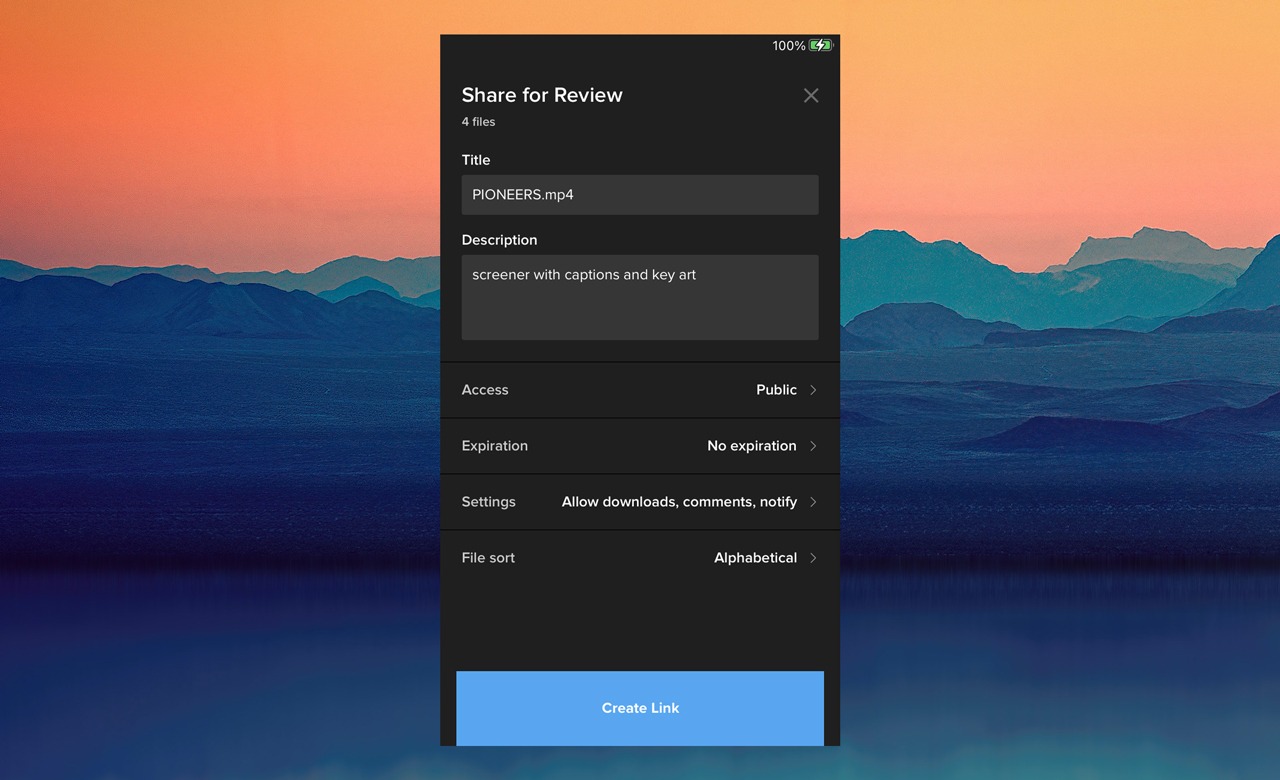Close the Share for Review panel
The image size is (1280, 780).
811,96
